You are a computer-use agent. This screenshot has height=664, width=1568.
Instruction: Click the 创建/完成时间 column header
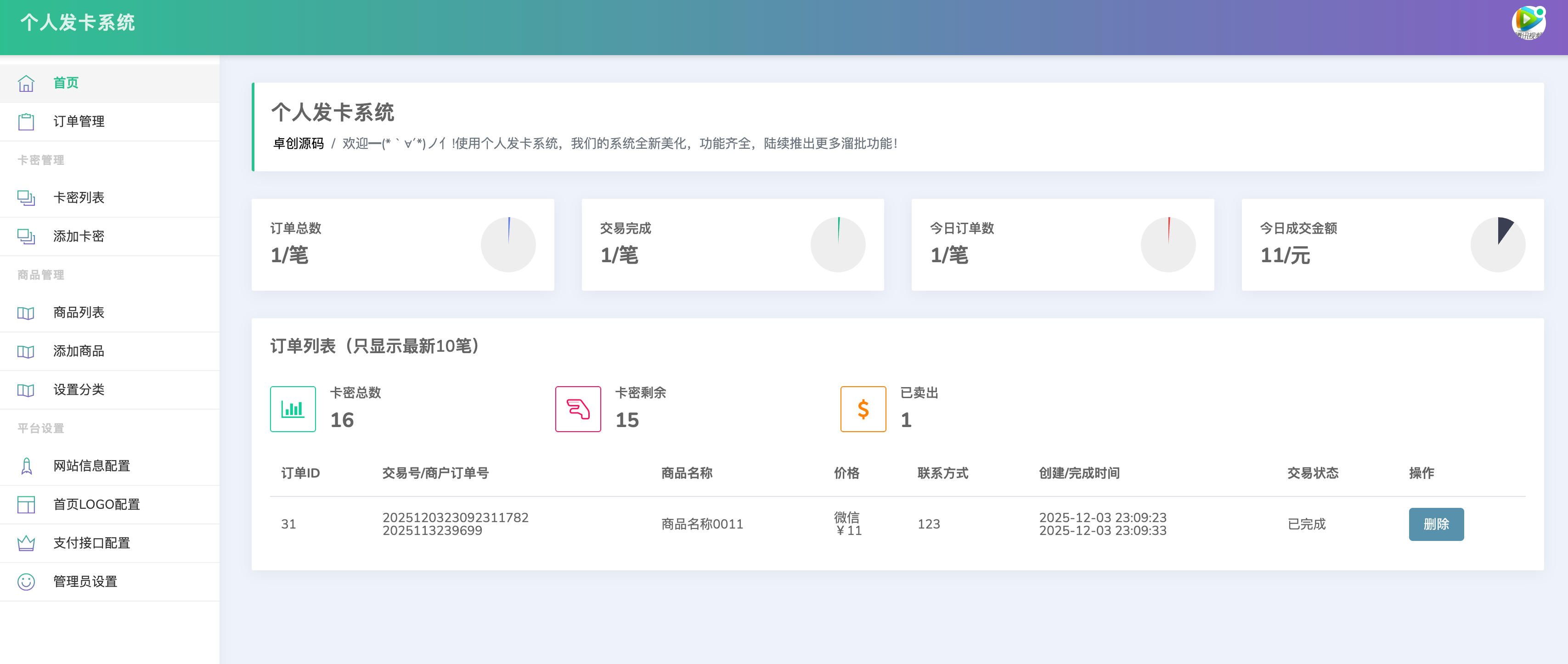pyautogui.click(x=1079, y=473)
